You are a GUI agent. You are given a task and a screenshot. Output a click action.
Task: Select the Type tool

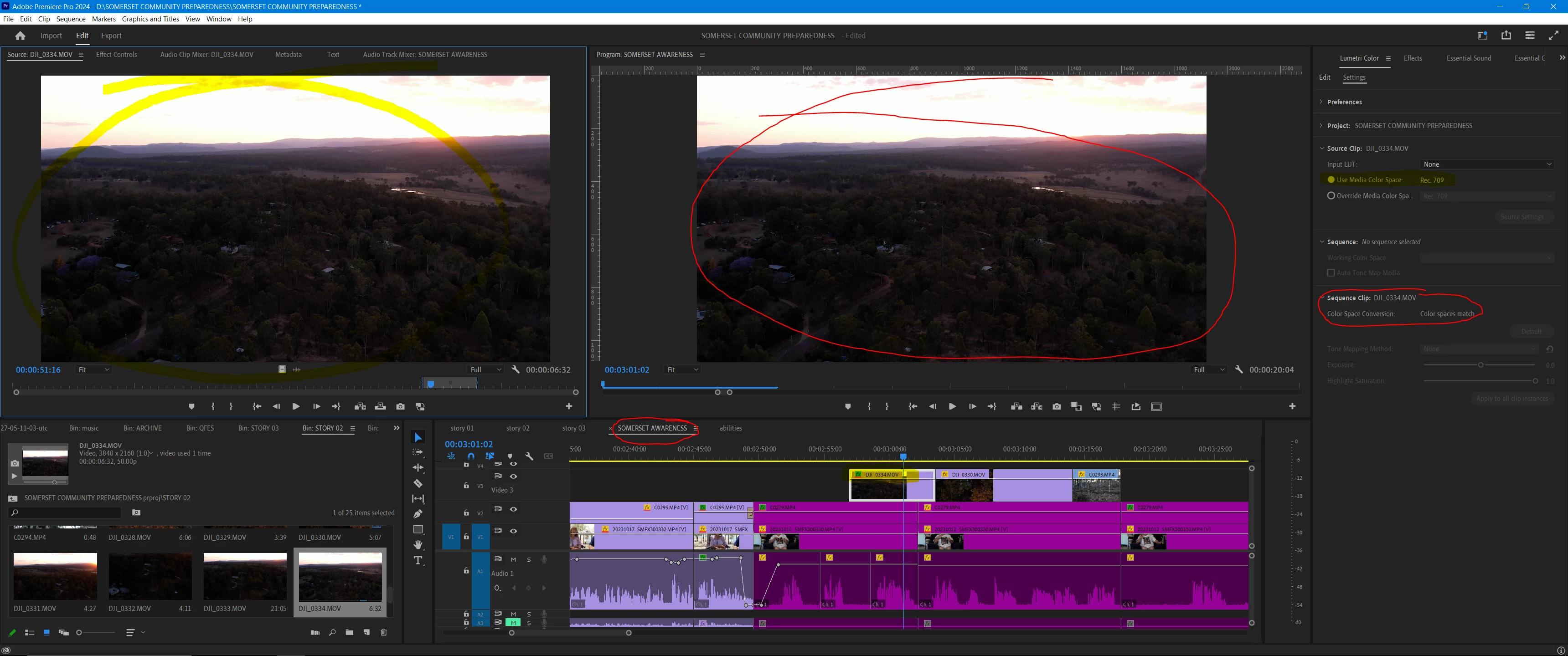418,560
